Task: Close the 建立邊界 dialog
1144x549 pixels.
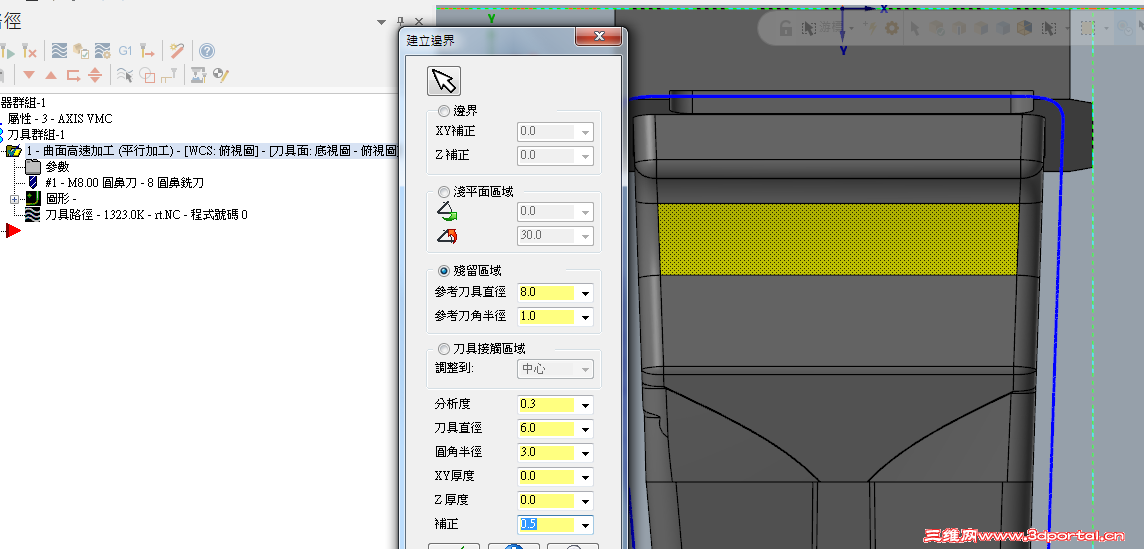Action: tap(599, 37)
